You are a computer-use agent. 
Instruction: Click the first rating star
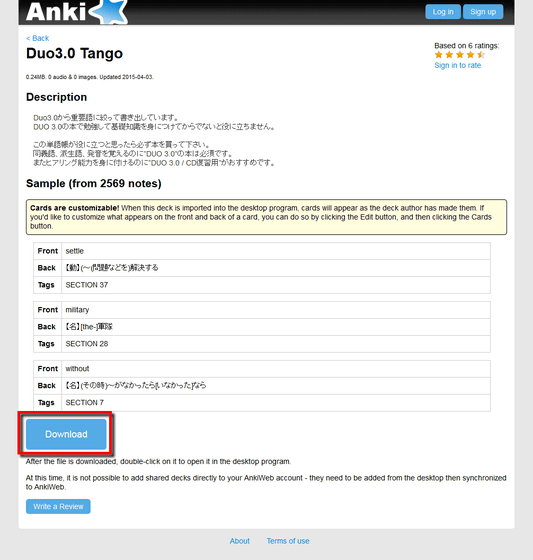(x=439, y=55)
